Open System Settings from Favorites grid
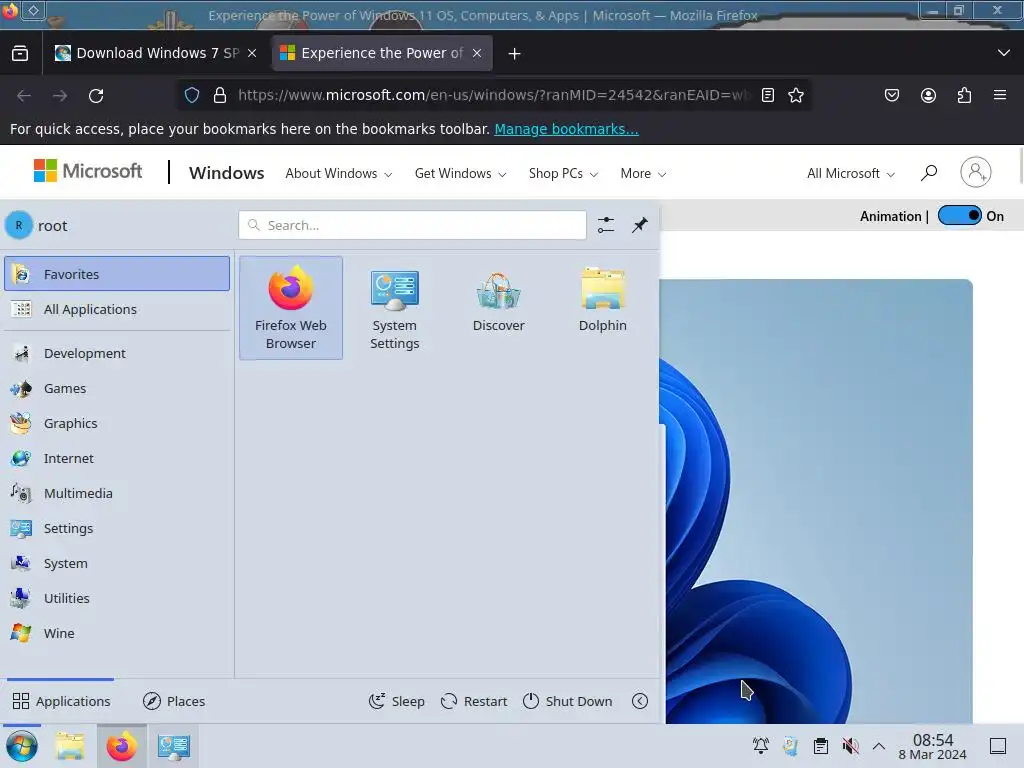This screenshot has height=768, width=1024. 394,308
